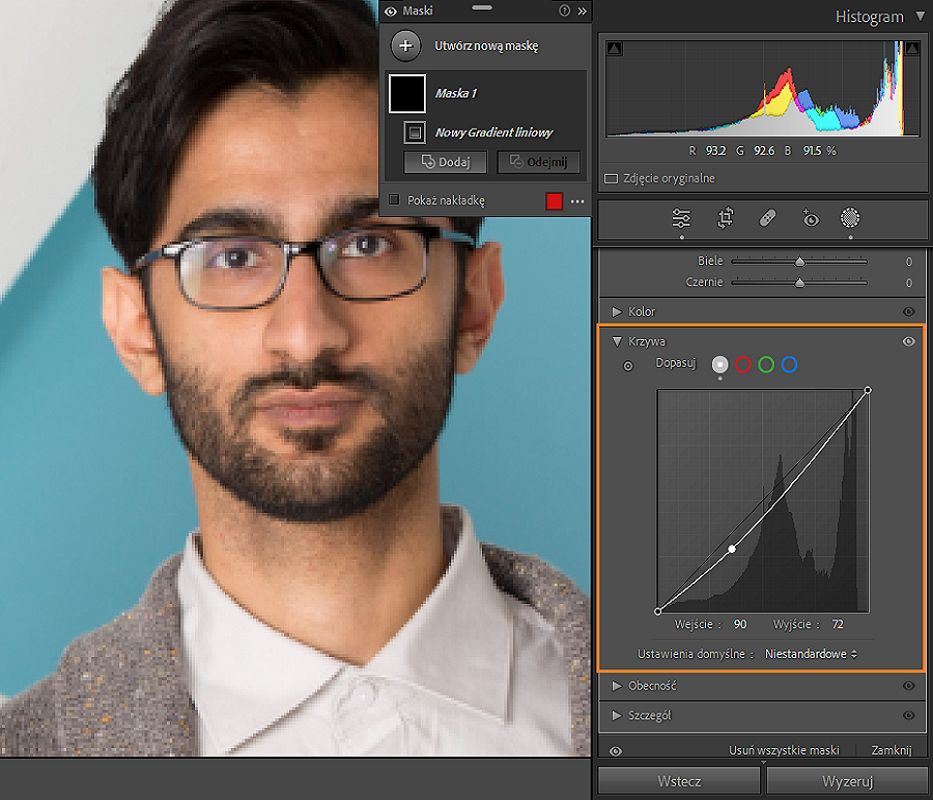Toggle Maski panel eye icon
The image size is (933, 800).
(x=390, y=11)
